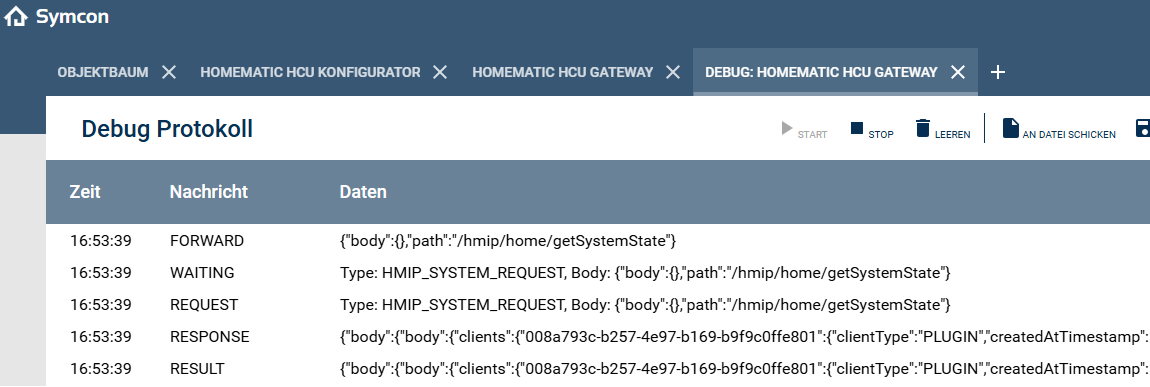Open the Homematic HCU Konfigurator tab
The image size is (1150, 387).
point(310,72)
